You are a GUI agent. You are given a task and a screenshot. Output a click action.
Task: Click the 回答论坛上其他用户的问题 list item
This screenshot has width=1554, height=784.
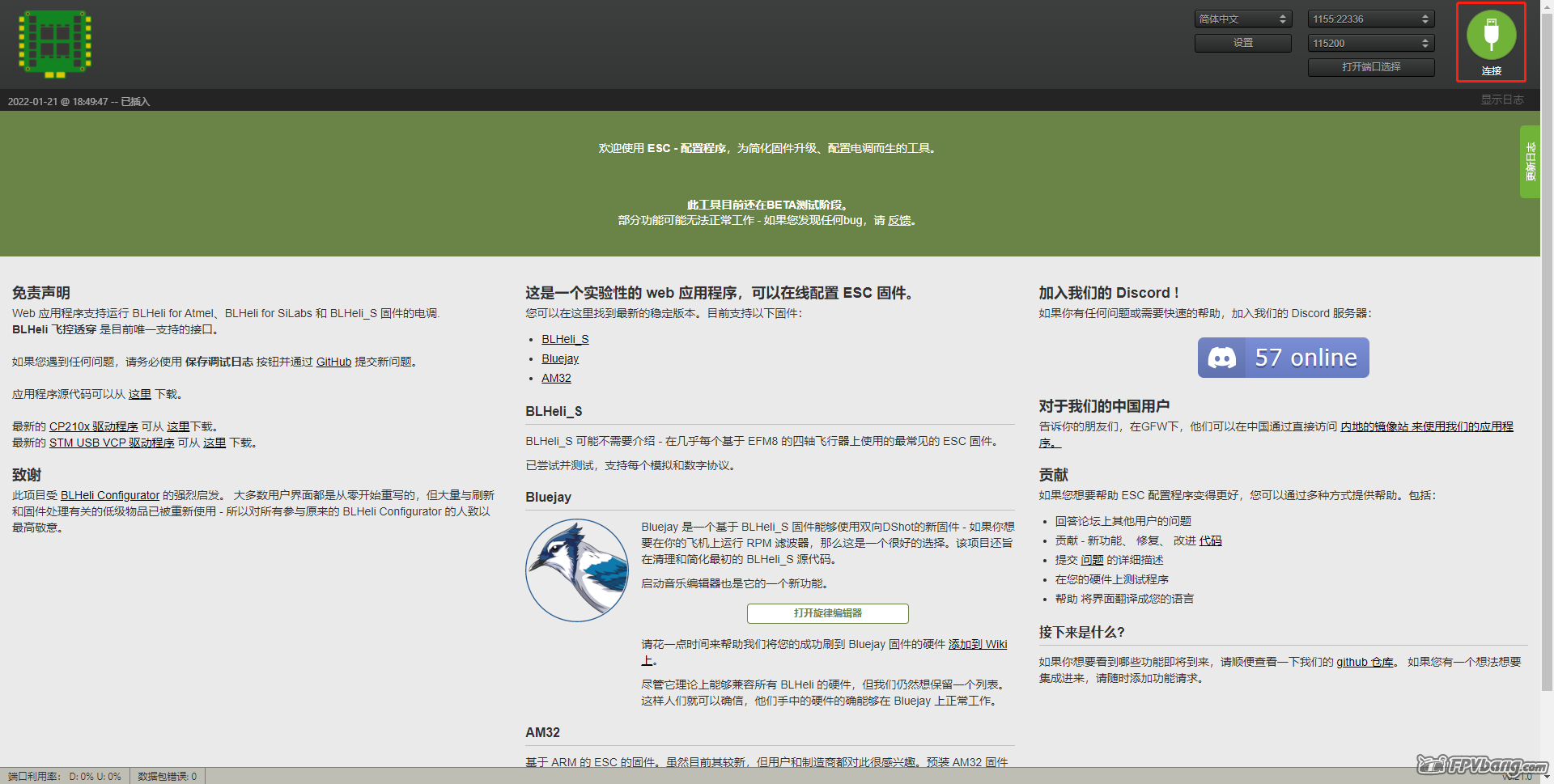1123,521
